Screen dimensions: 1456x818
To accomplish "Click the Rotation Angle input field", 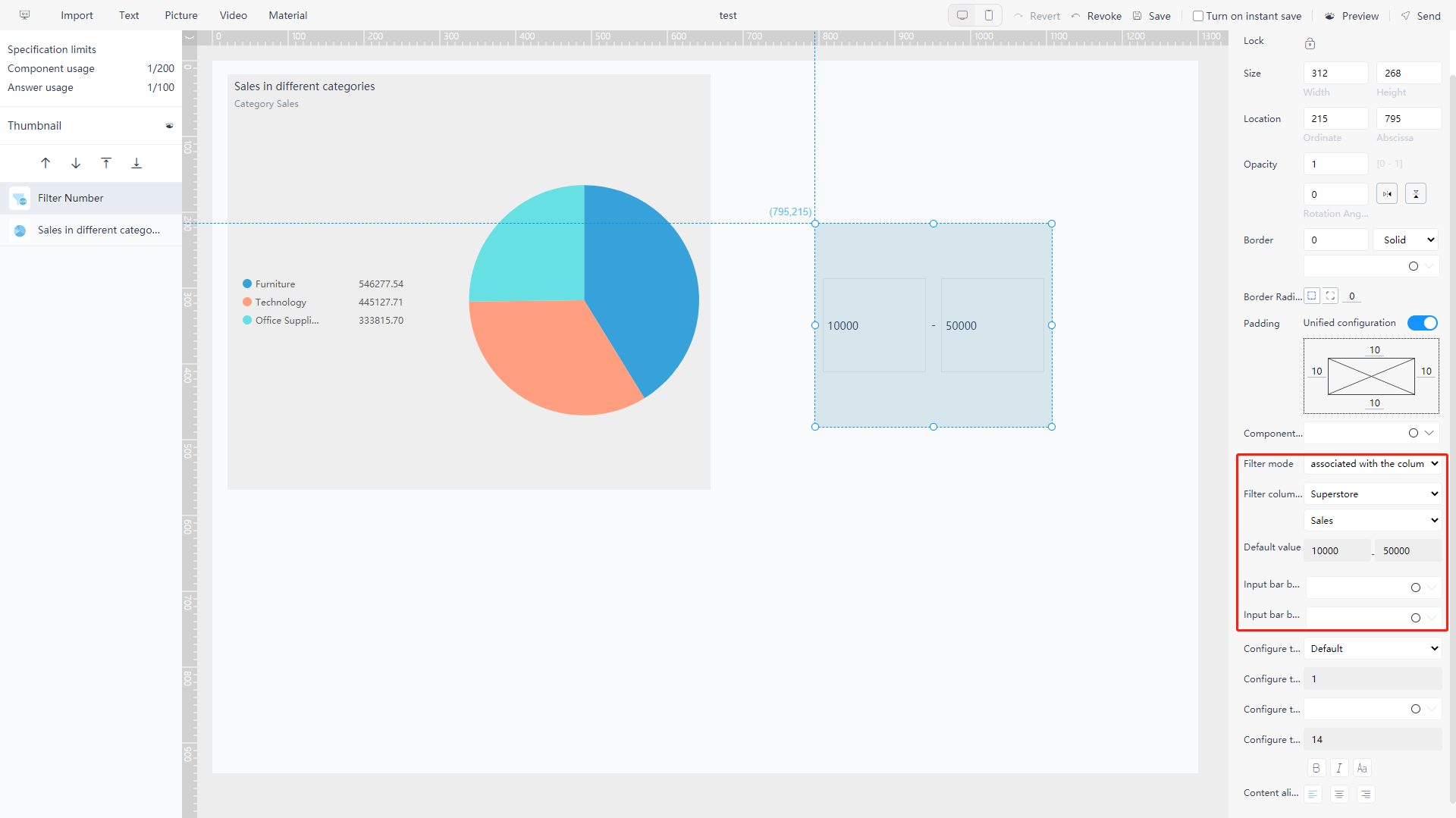I will click(x=1335, y=194).
